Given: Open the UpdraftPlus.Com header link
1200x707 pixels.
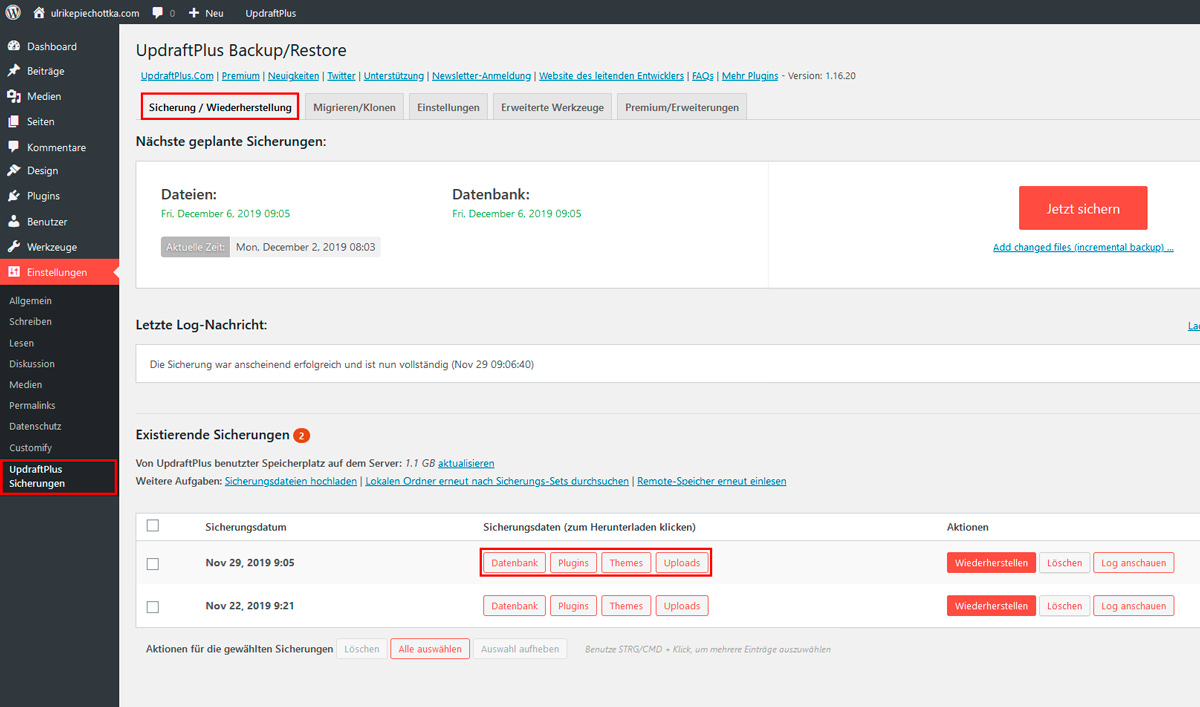Looking at the screenshot, I should [x=178, y=76].
